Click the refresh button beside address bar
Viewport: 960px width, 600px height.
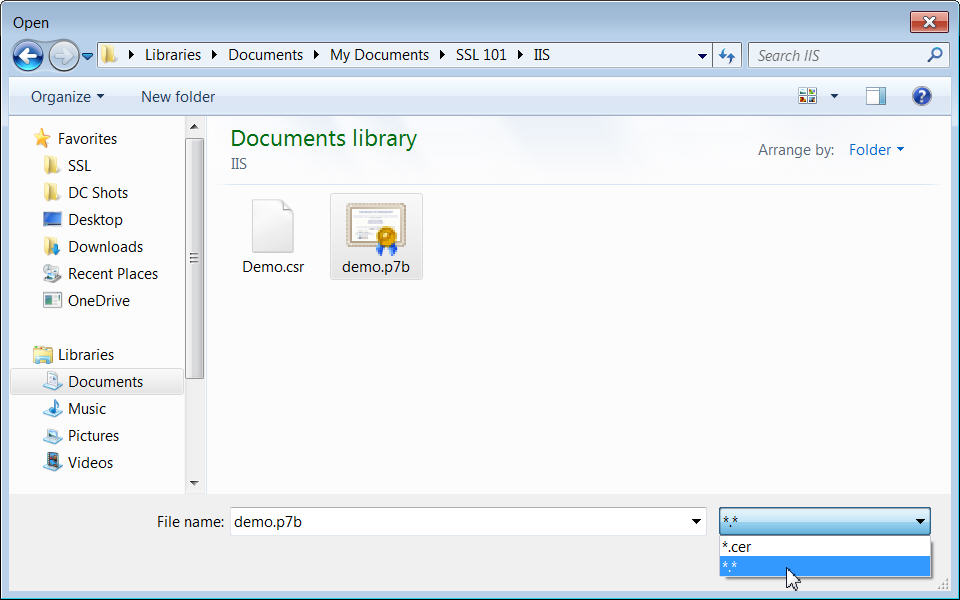click(727, 56)
